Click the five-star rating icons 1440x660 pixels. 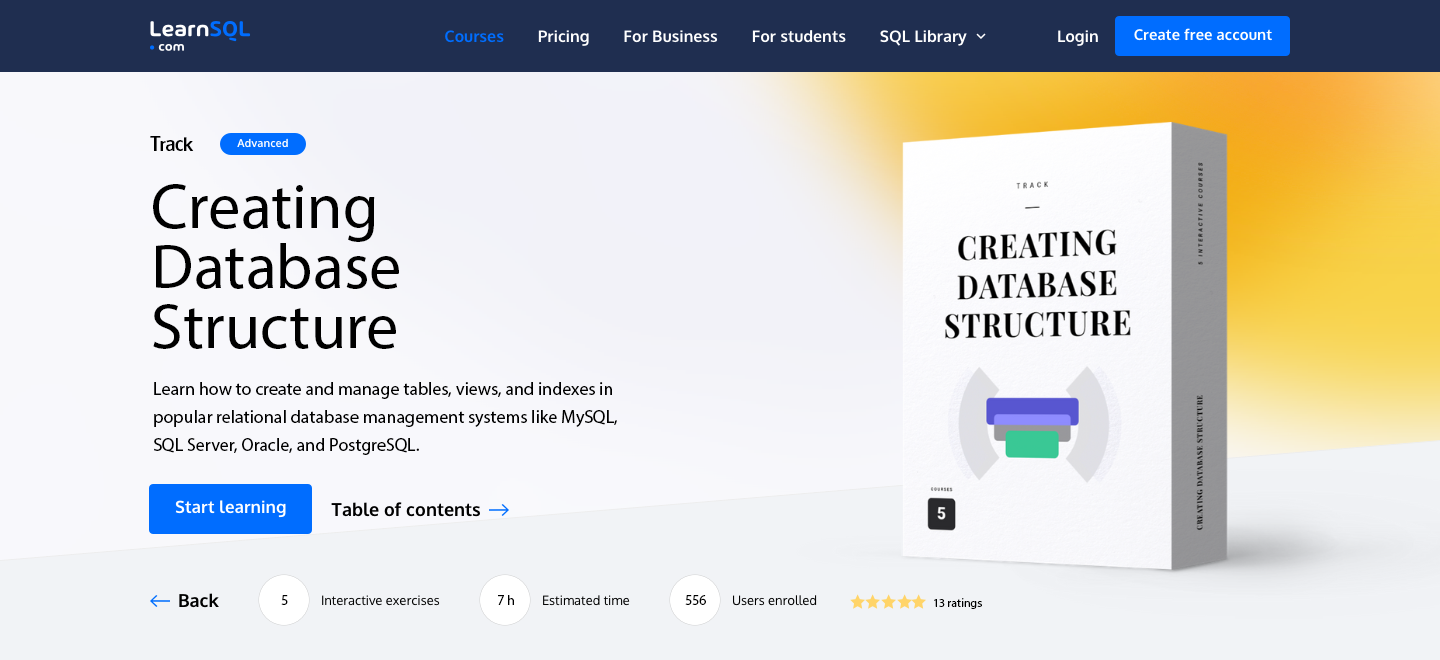tap(888, 602)
